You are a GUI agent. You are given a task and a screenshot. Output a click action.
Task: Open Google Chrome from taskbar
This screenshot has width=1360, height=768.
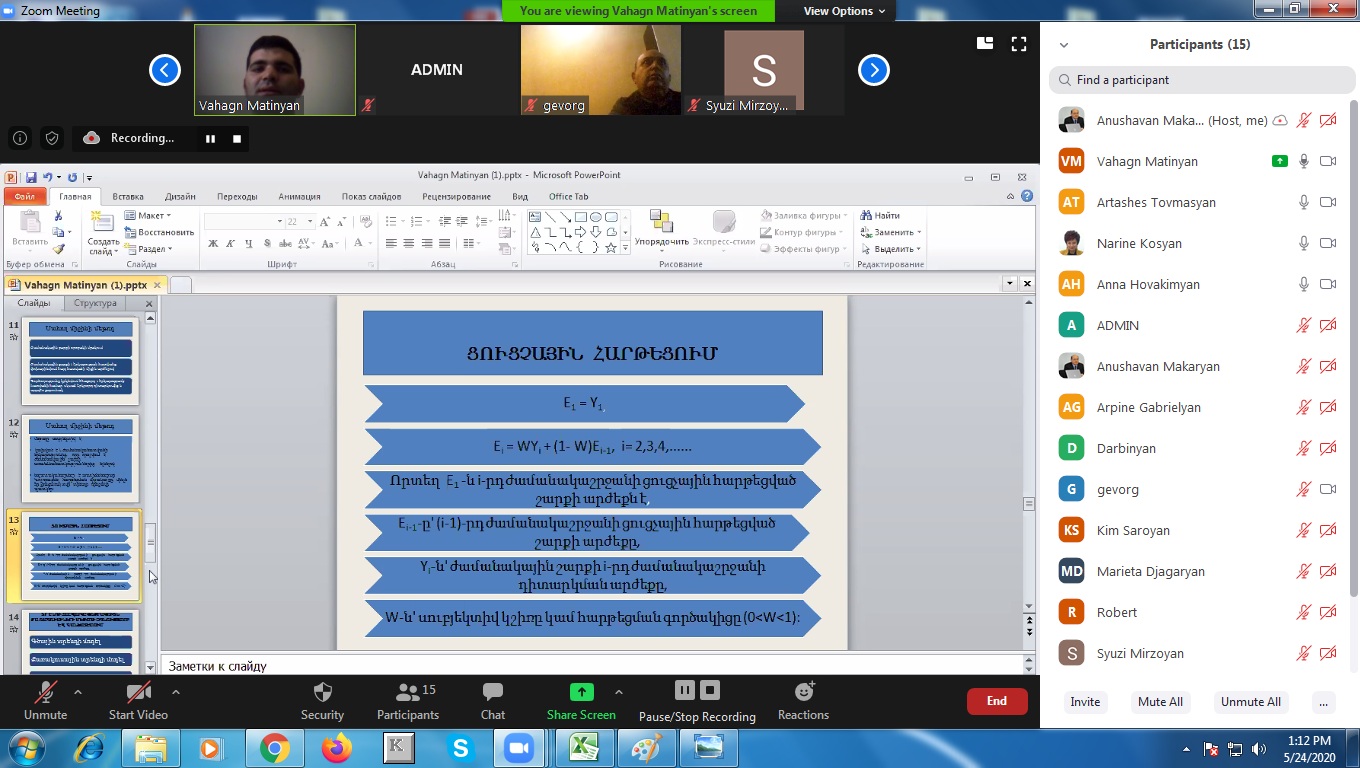(x=274, y=747)
